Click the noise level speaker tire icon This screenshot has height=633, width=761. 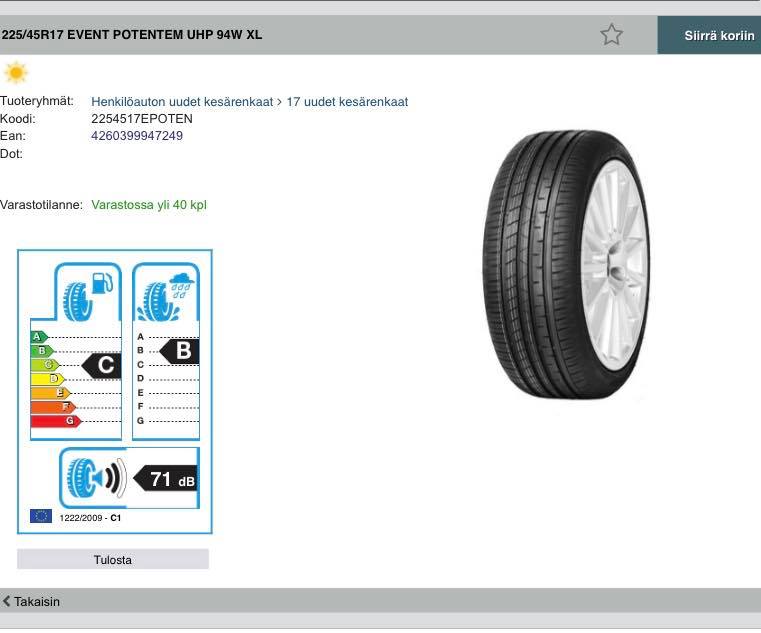pos(97,478)
